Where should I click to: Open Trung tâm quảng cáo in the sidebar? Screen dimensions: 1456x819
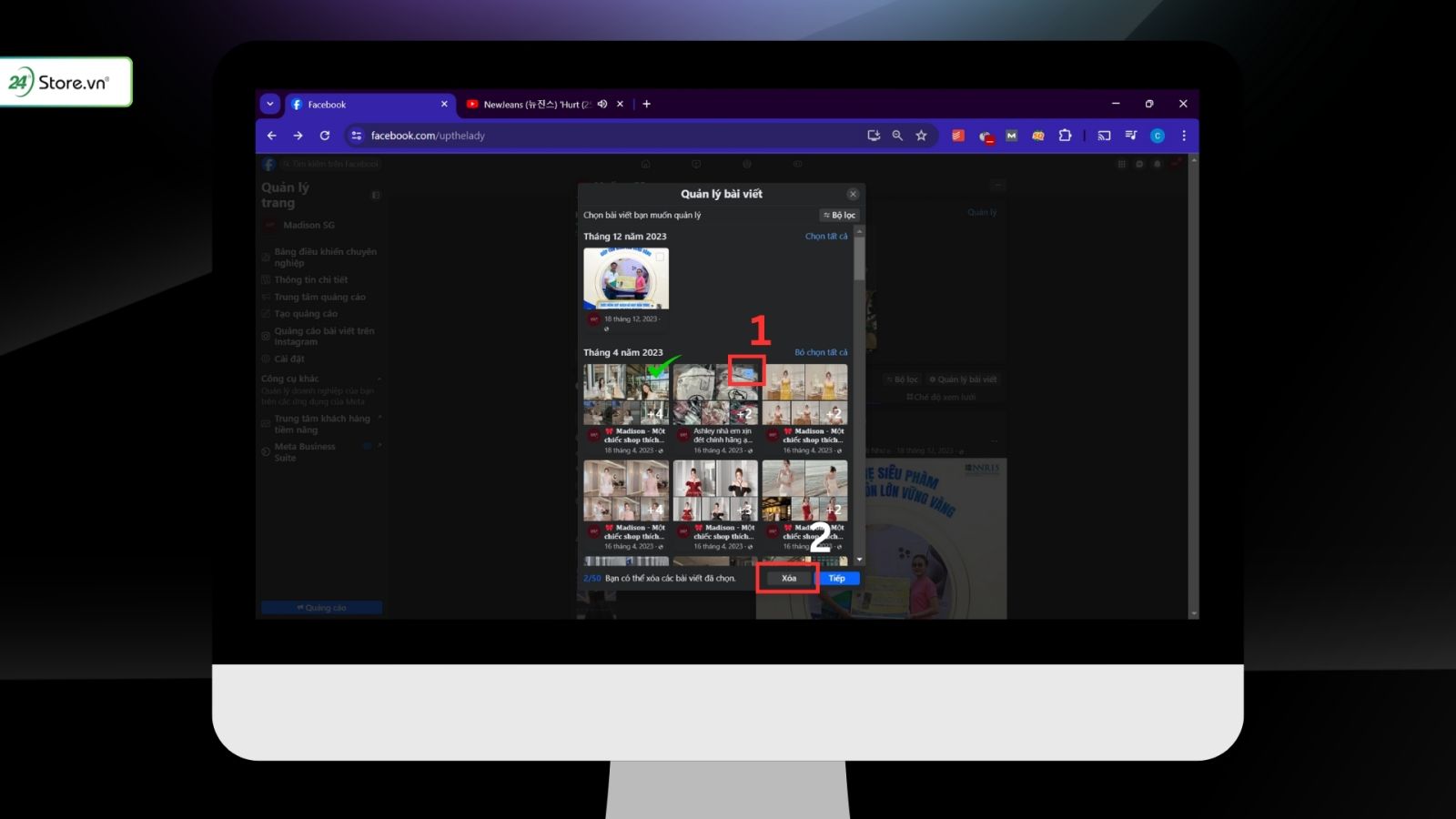tap(319, 297)
